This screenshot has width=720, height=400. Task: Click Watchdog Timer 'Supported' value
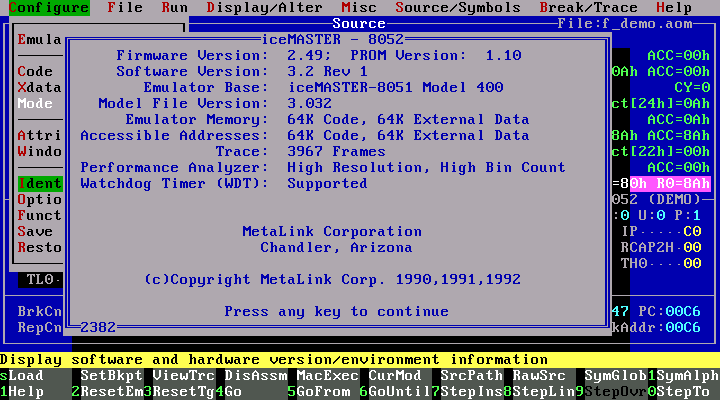pyautogui.click(x=327, y=184)
